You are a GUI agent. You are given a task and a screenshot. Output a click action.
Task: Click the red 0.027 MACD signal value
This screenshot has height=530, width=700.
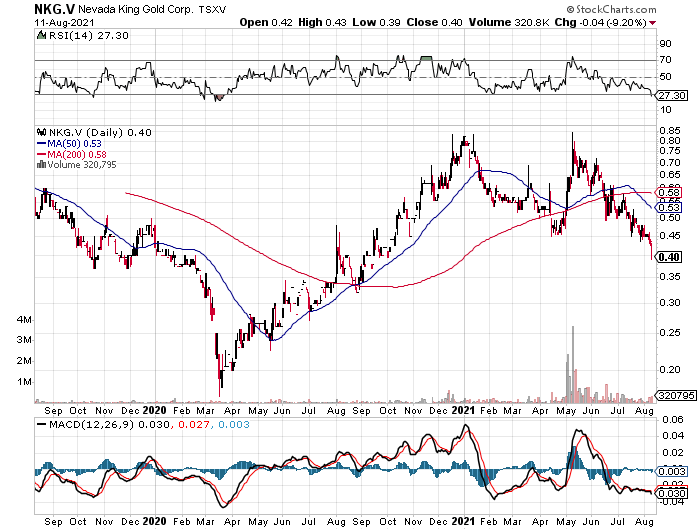tap(193, 424)
